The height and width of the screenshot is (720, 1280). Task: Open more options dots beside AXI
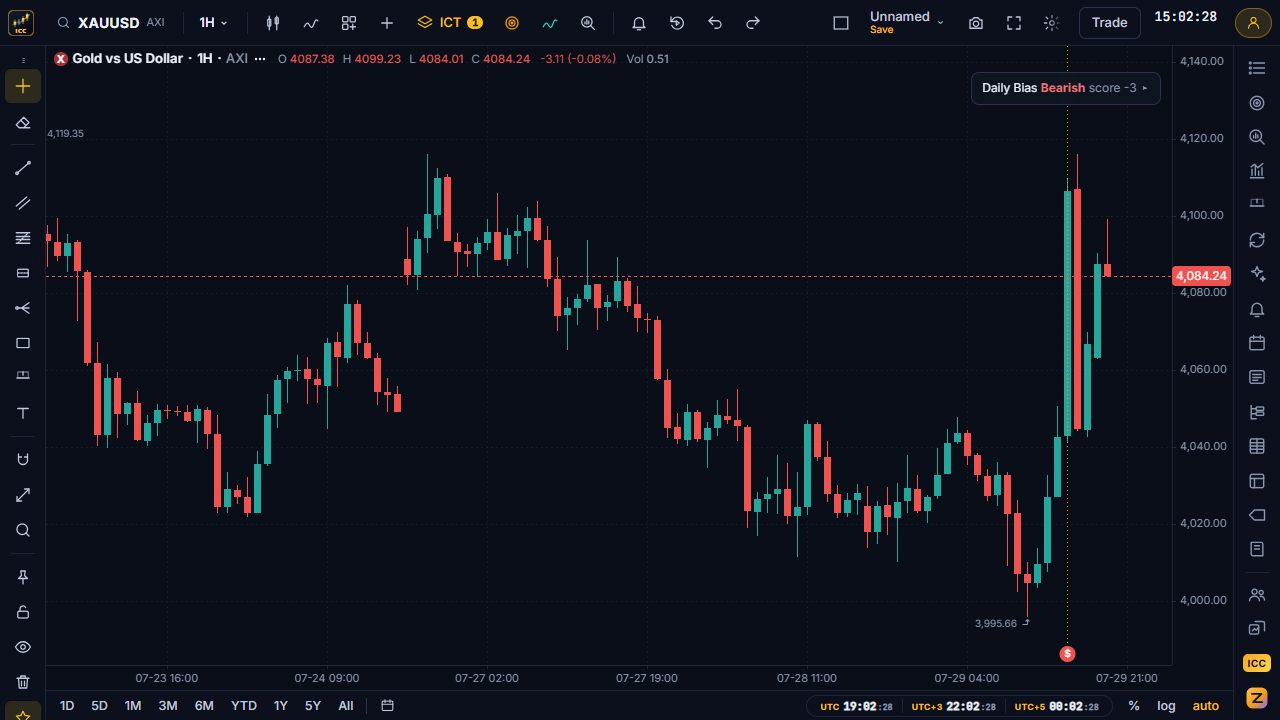coord(260,59)
